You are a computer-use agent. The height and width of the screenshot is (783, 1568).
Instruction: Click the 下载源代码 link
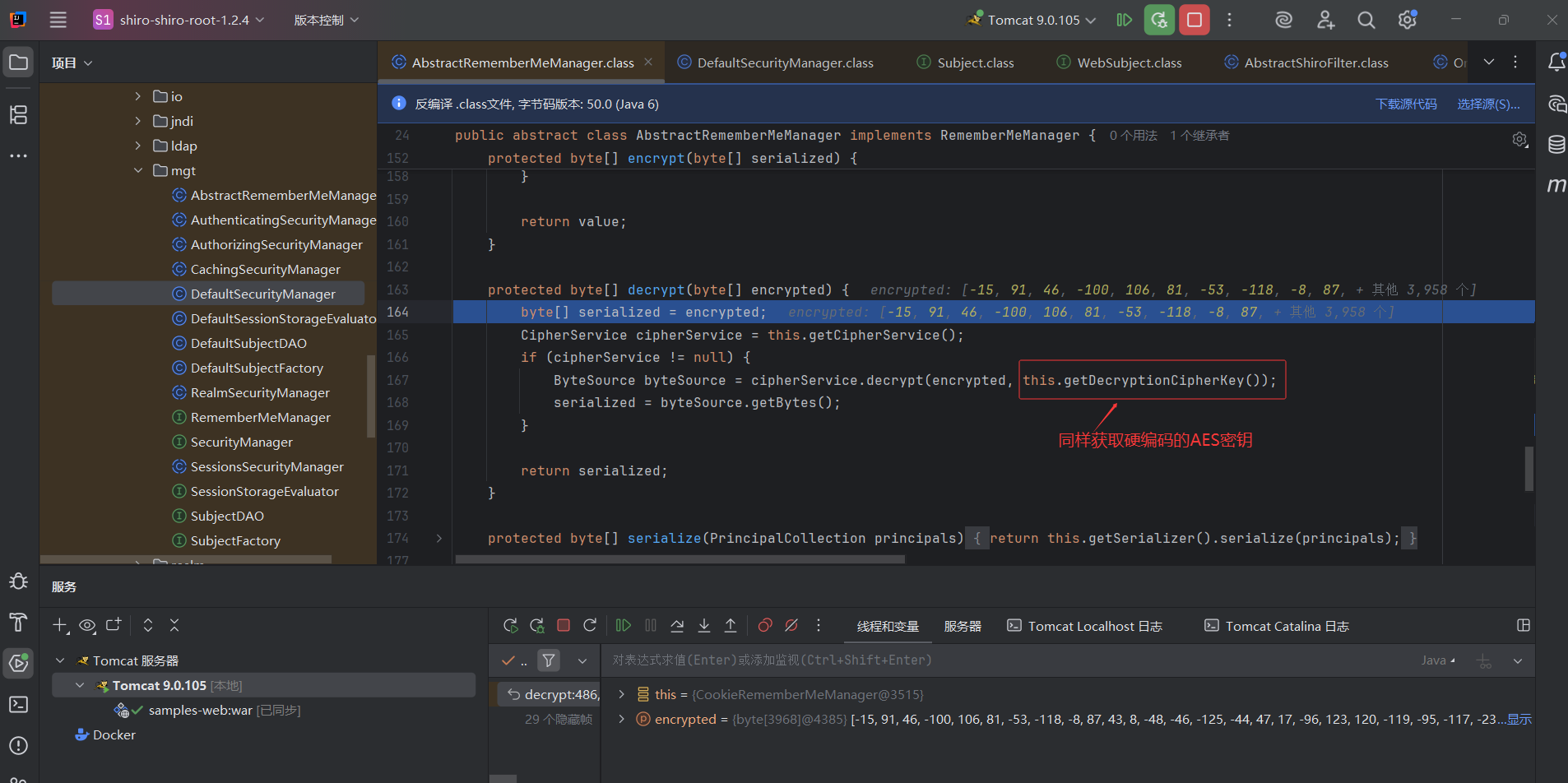tap(1406, 104)
